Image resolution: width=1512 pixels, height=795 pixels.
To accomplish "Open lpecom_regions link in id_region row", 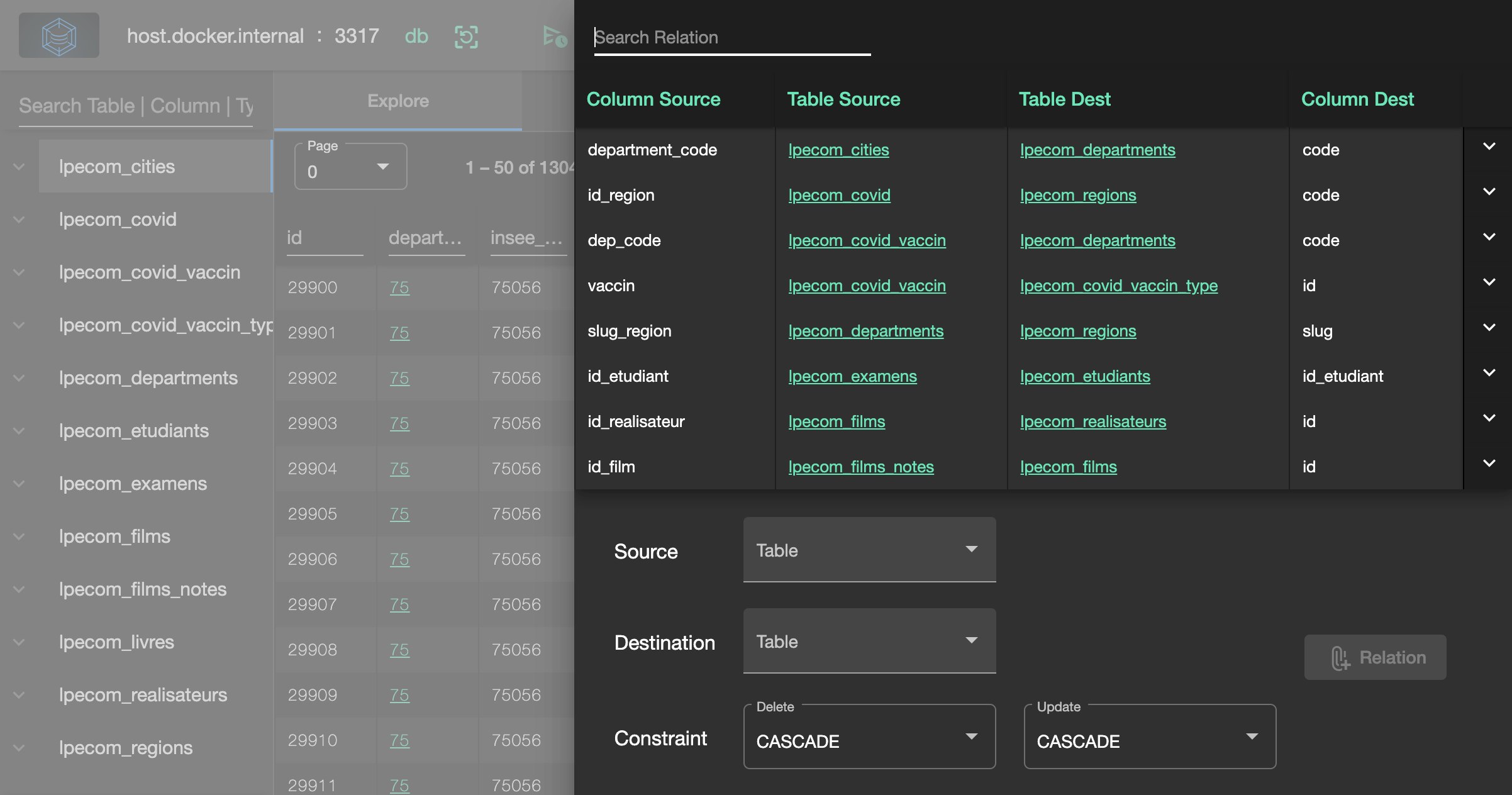I will (1078, 195).
